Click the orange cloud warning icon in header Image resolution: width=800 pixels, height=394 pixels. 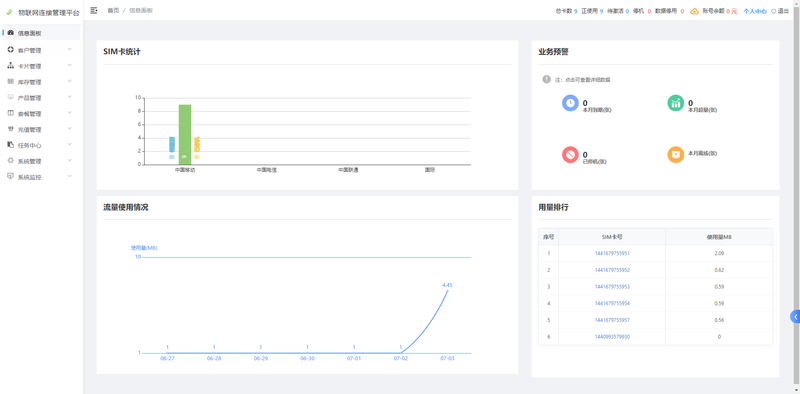click(x=694, y=11)
